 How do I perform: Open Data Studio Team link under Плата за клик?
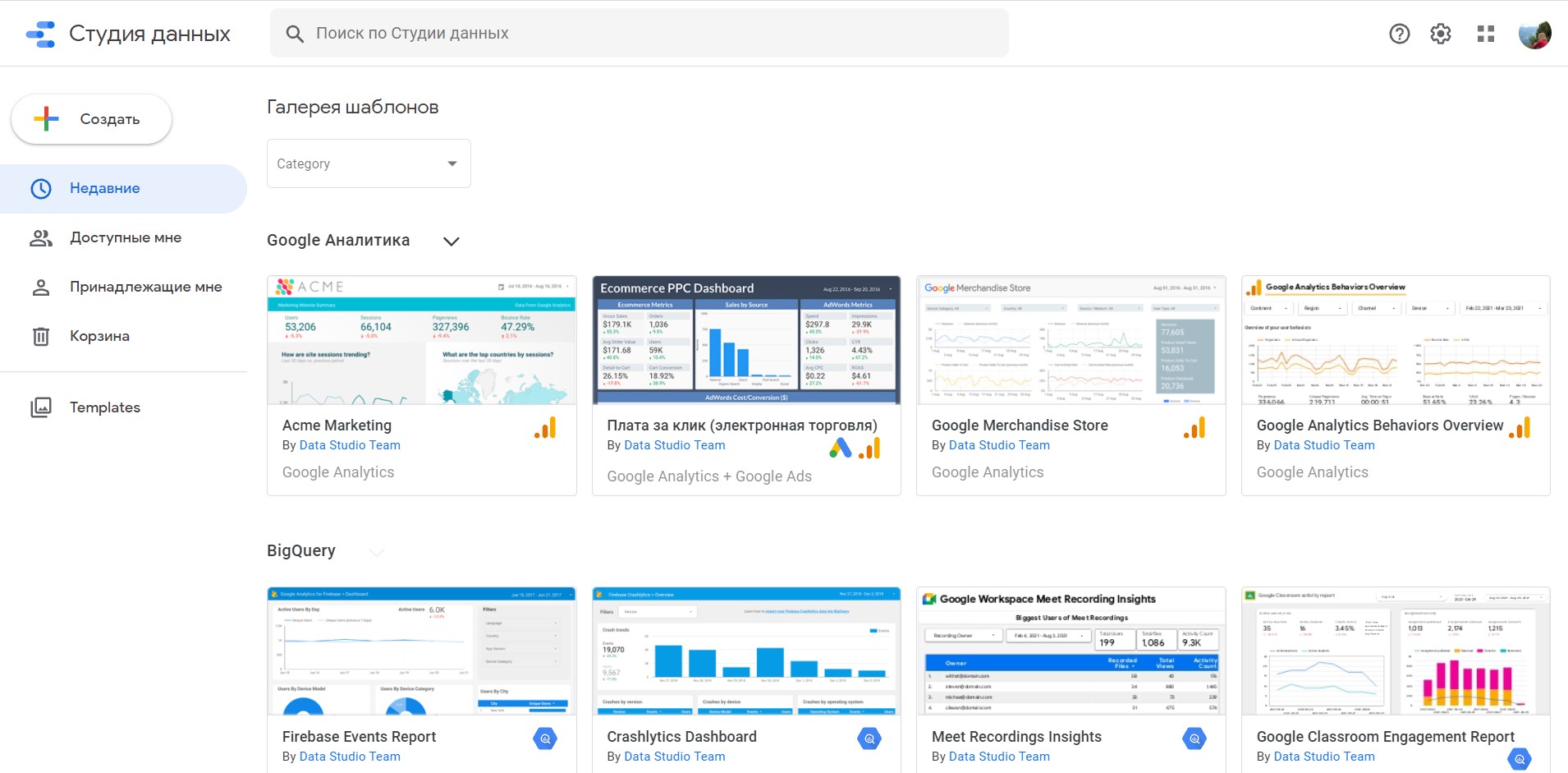675,445
